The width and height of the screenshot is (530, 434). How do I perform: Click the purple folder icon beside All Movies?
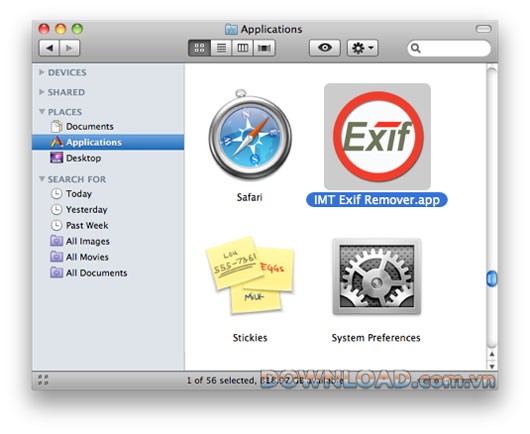pos(56,257)
